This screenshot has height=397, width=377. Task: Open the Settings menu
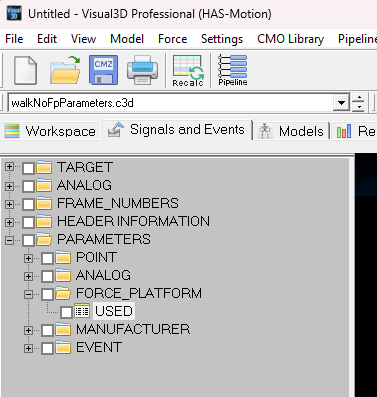tap(222, 39)
